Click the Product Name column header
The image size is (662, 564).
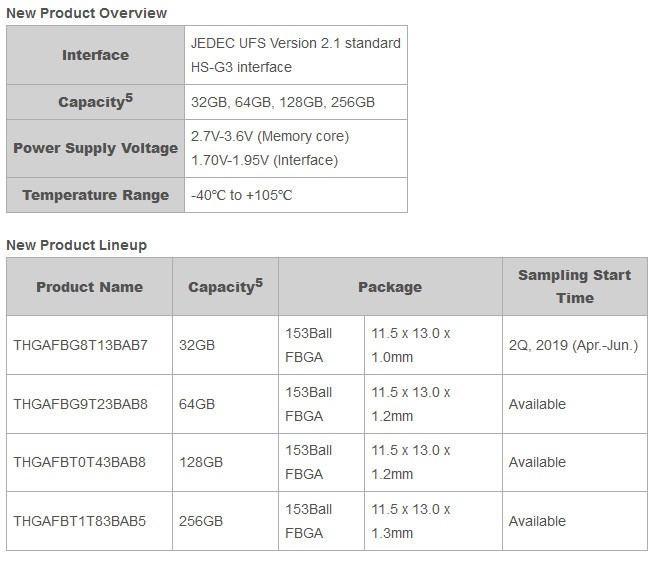click(89, 287)
